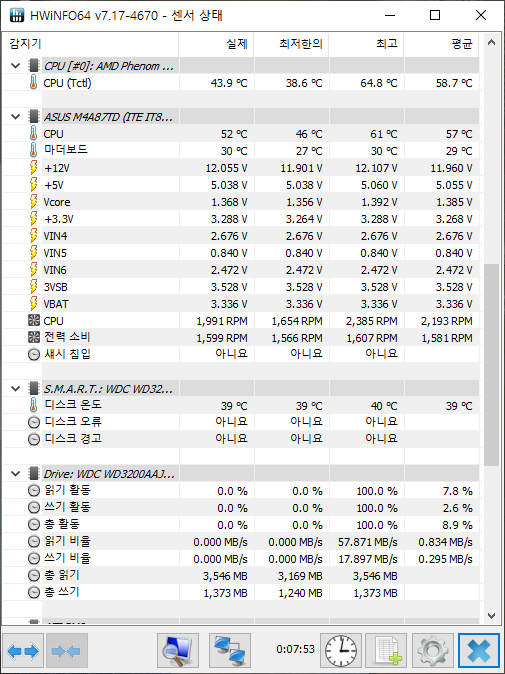The image size is (505, 674).
Task: Click the 디스크 오류 status icon
Action: [34, 423]
